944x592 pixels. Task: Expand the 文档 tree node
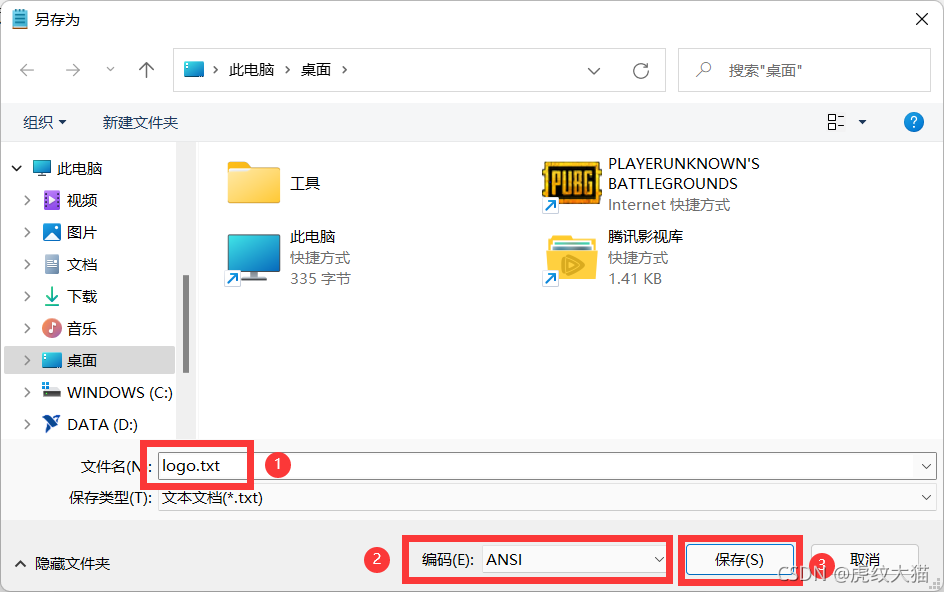pyautogui.click(x=27, y=264)
